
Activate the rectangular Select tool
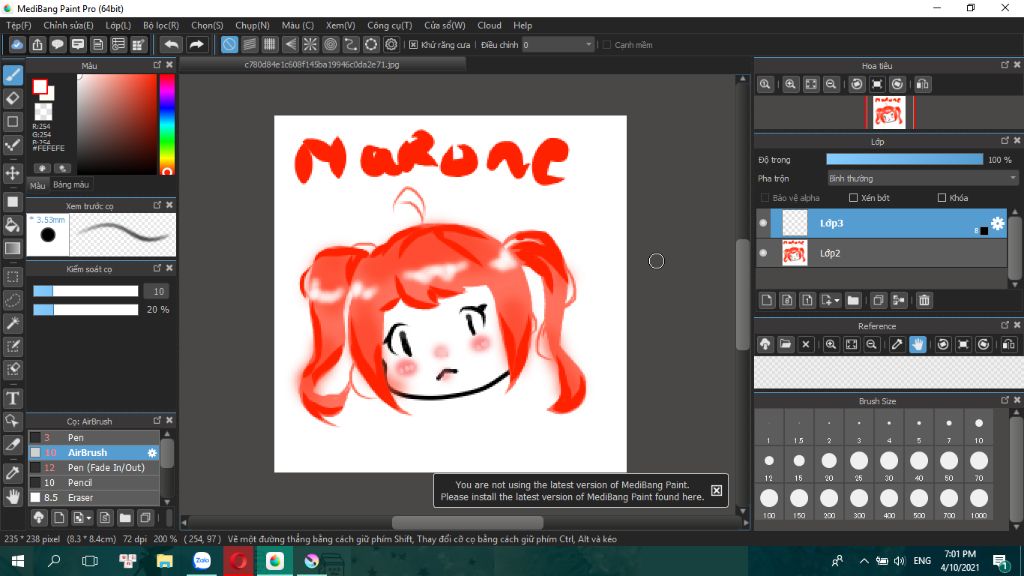pyautogui.click(x=13, y=277)
